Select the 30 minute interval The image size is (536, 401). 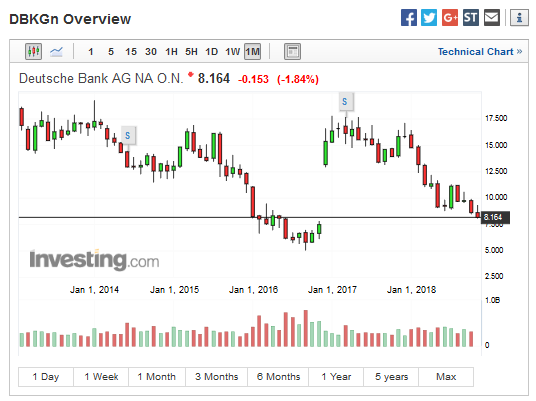click(151, 52)
